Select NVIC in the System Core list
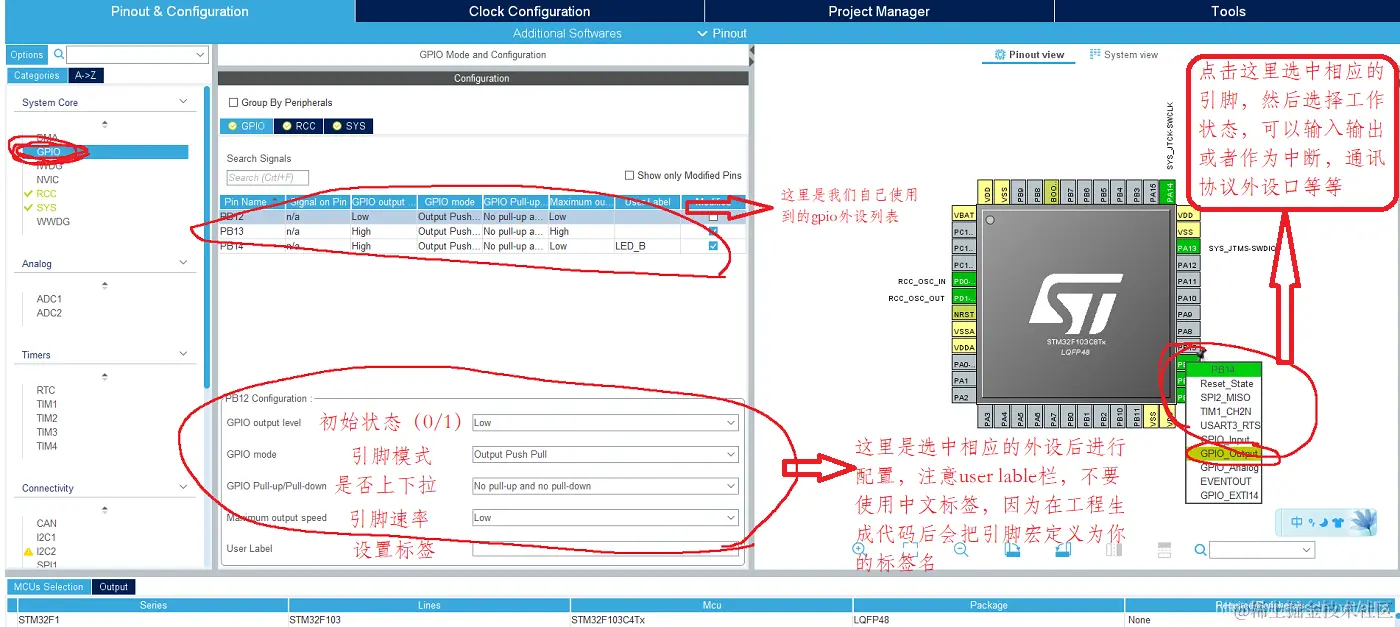 click(x=48, y=179)
